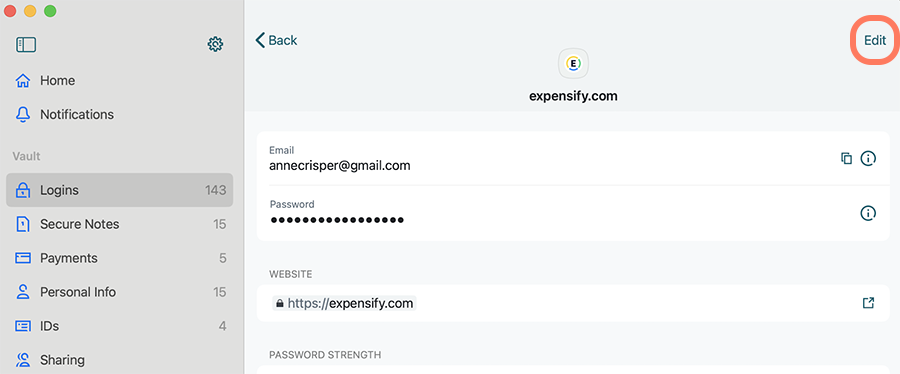Click the Expensify logo icon
Screen dimensions: 900x374
574,64
